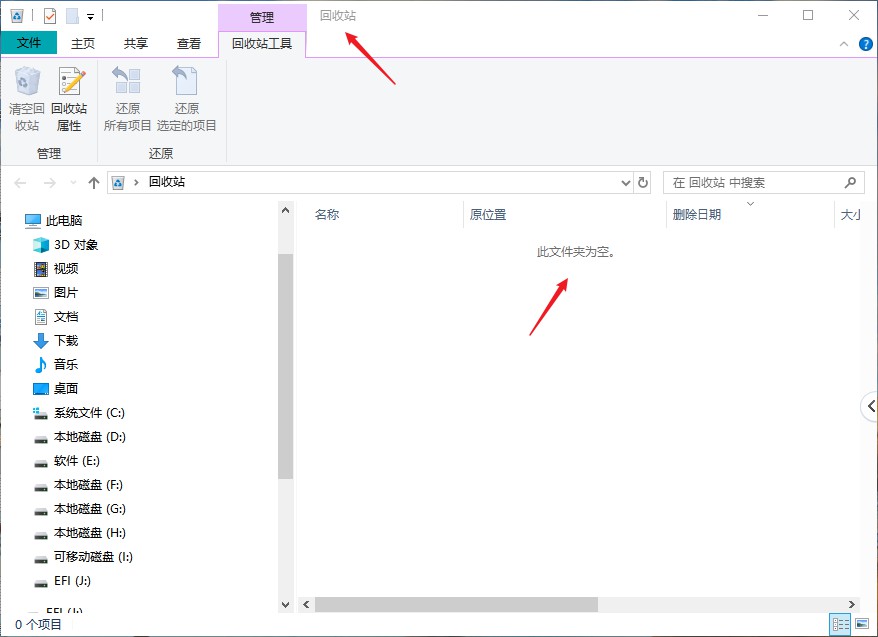Click the navigation pane vertical scrollbar thumb
878x637 pixels.
click(286, 366)
